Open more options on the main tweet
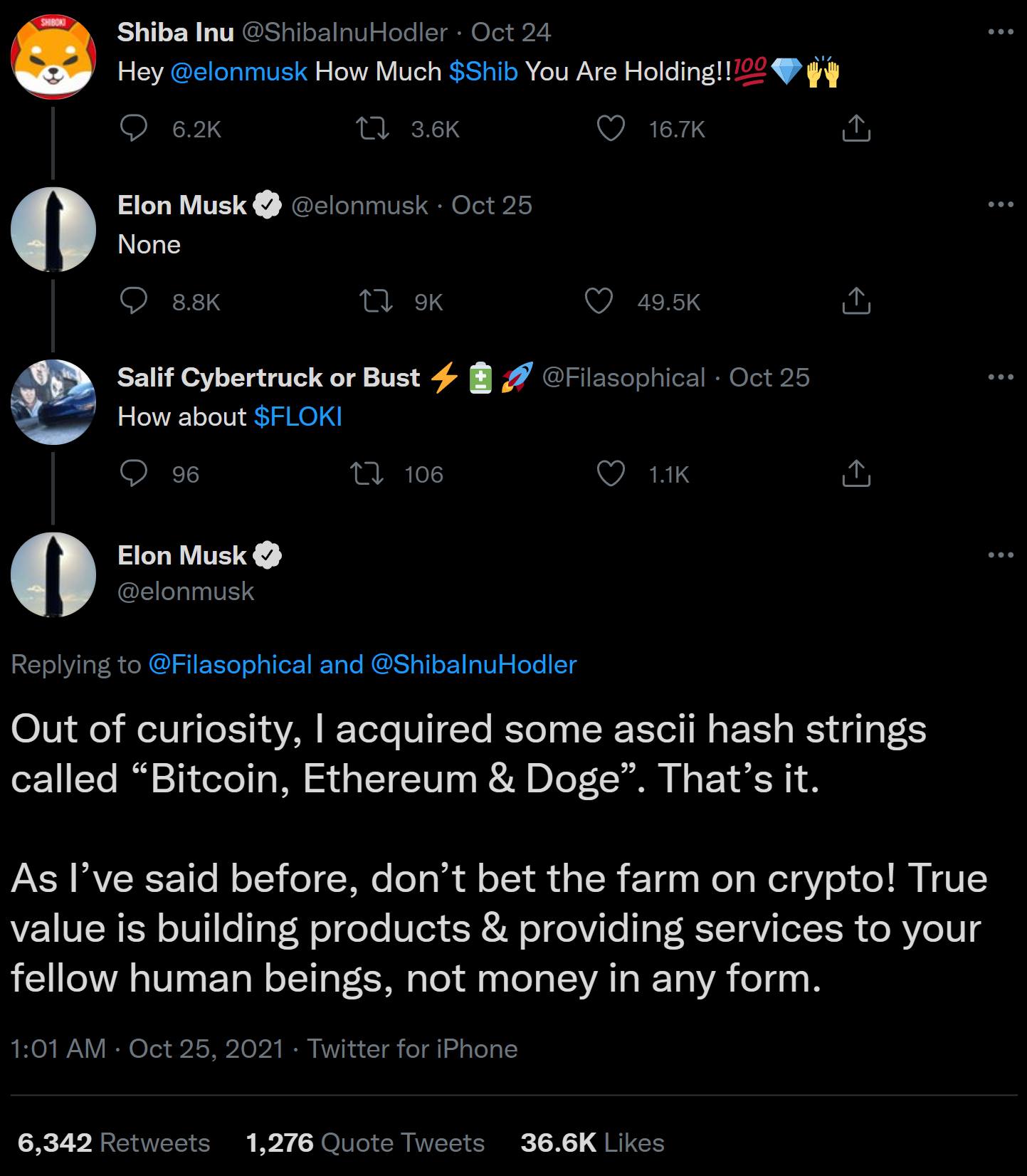This screenshot has width=1027, height=1176. (x=1001, y=555)
